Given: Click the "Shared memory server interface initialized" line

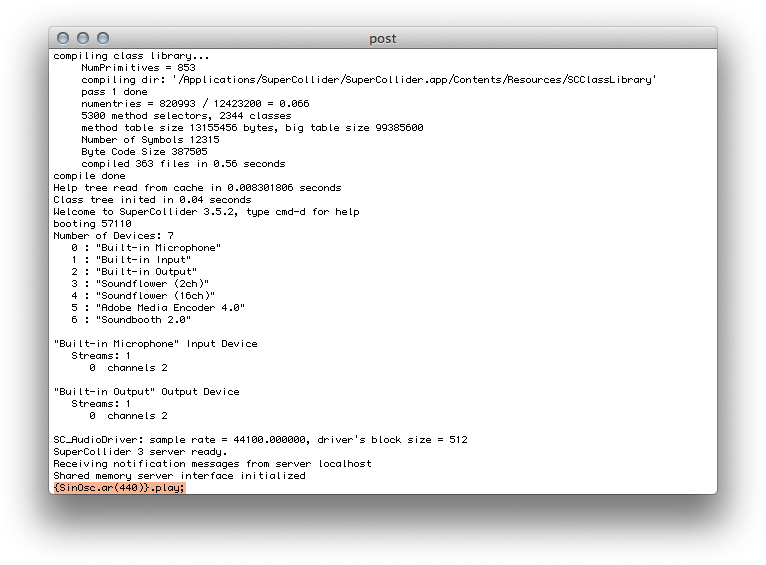Looking at the screenshot, I should pos(179,476).
